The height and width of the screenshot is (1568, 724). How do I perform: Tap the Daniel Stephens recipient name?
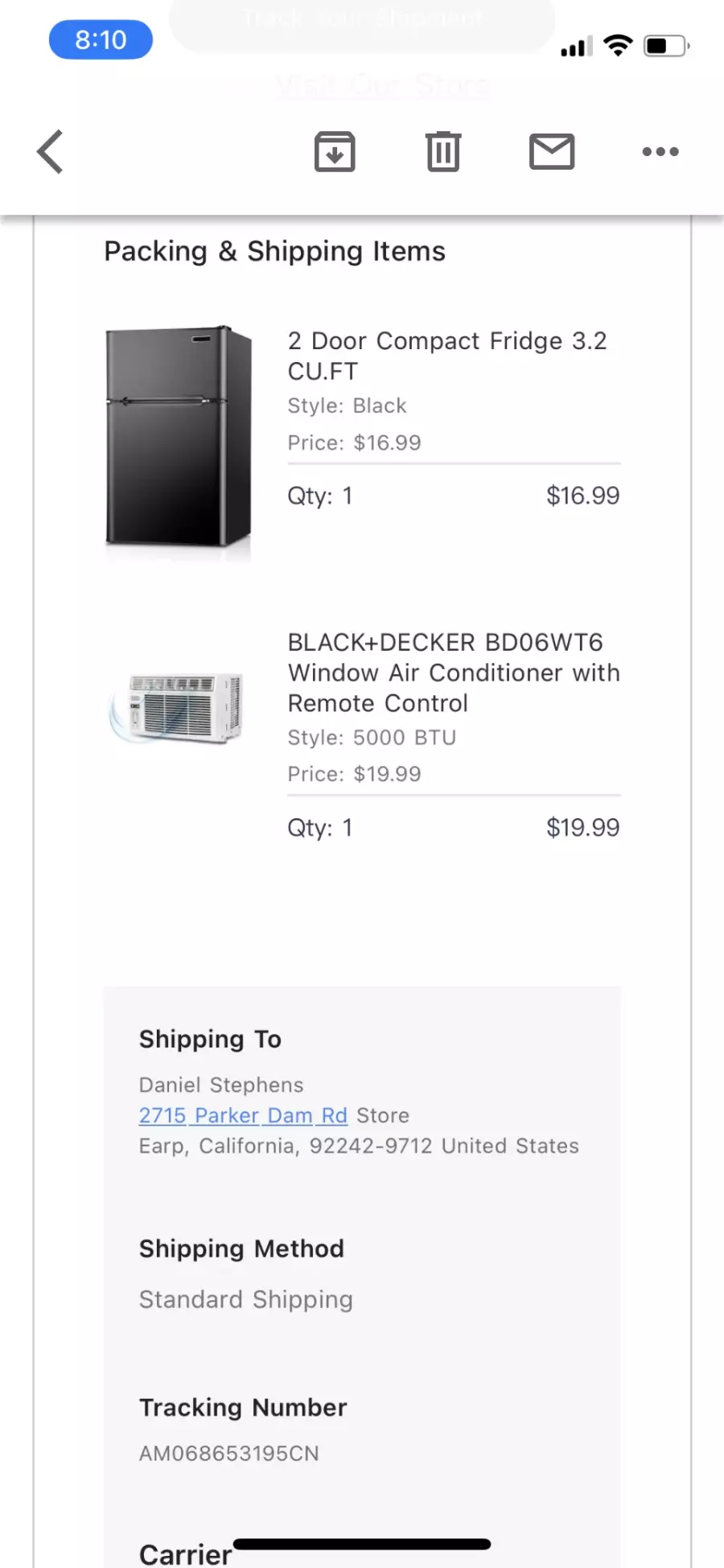tap(221, 1084)
